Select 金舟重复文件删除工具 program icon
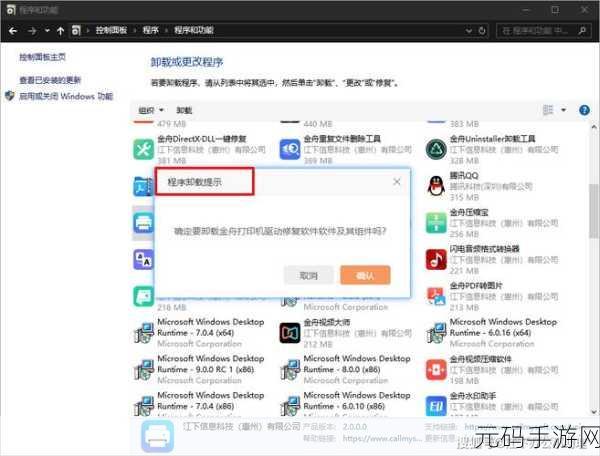Image resolution: width=600 pixels, height=456 pixels. point(290,149)
